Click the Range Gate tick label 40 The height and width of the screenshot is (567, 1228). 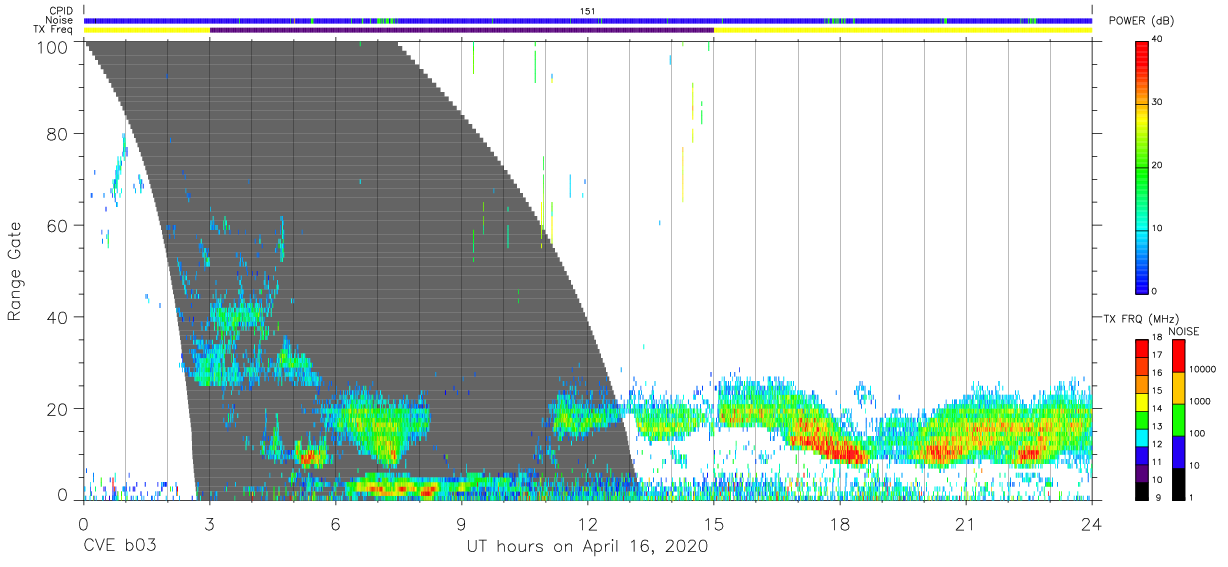pyautogui.click(x=58, y=317)
